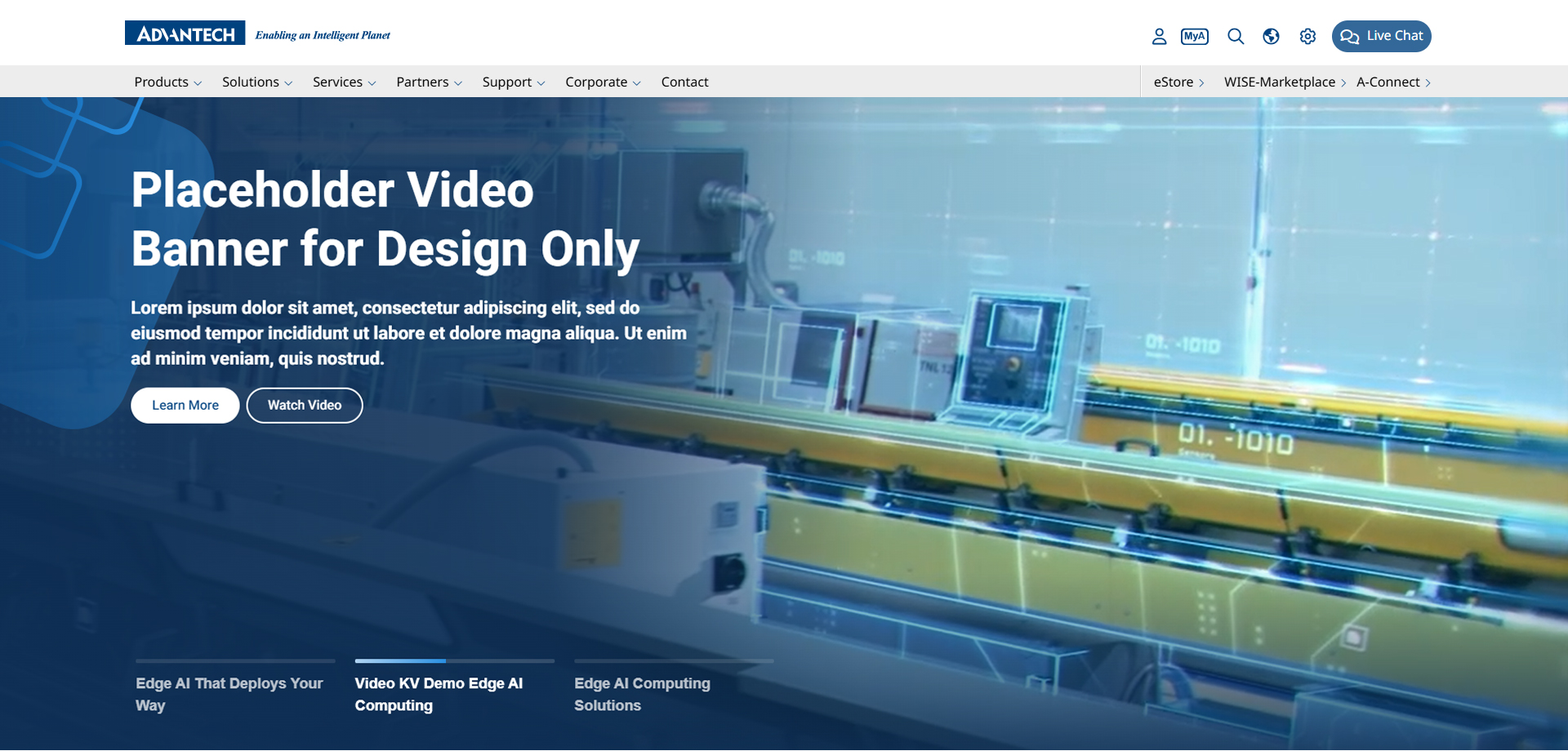Viewport: 1568px width, 751px height.
Task: Open the MyA icon
Action: 1195,36
